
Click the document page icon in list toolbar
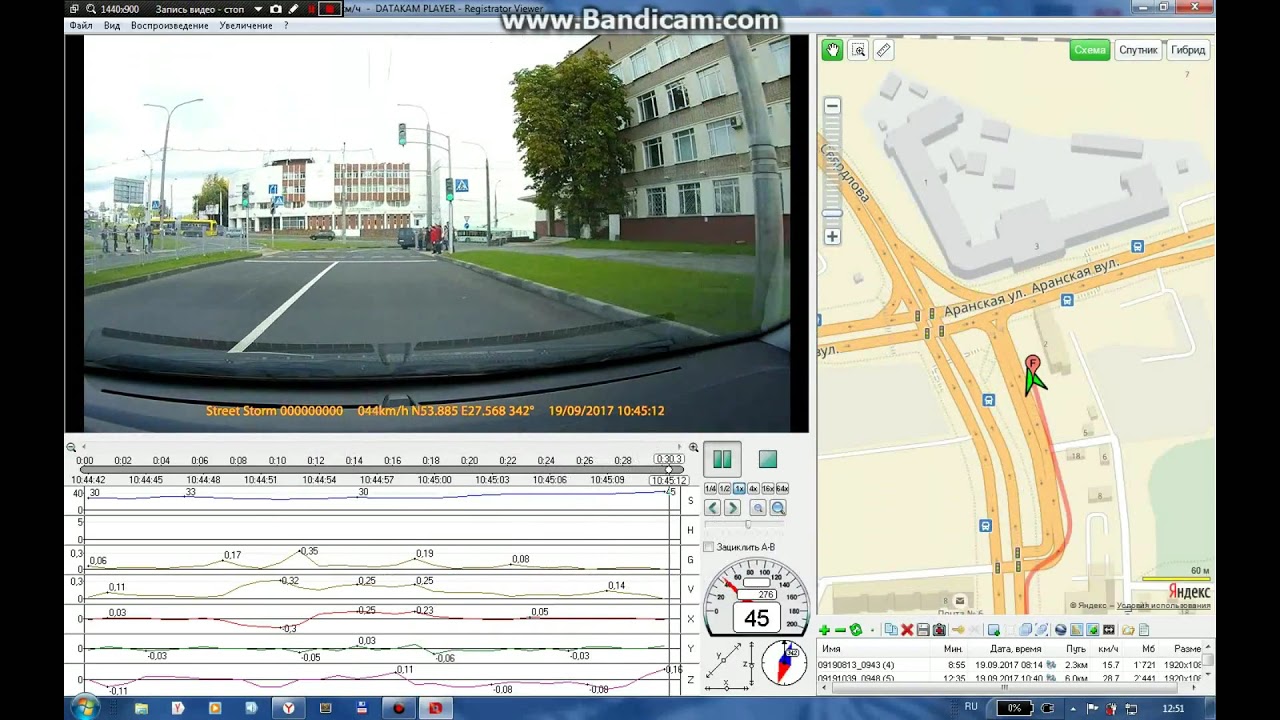pyautogui.click(x=1144, y=630)
